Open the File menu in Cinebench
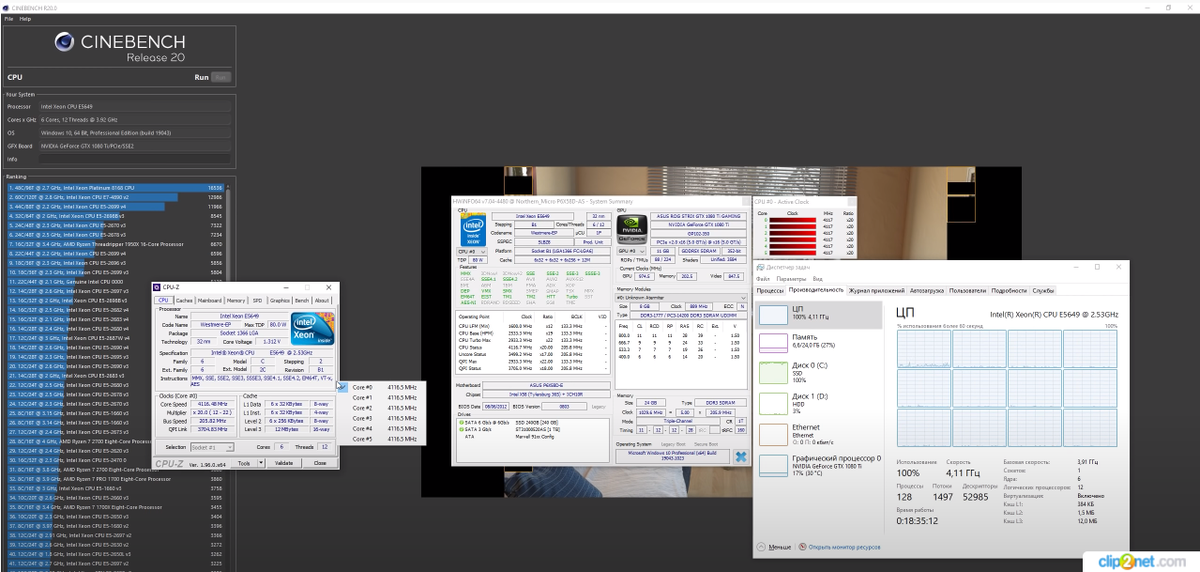 [9, 18]
